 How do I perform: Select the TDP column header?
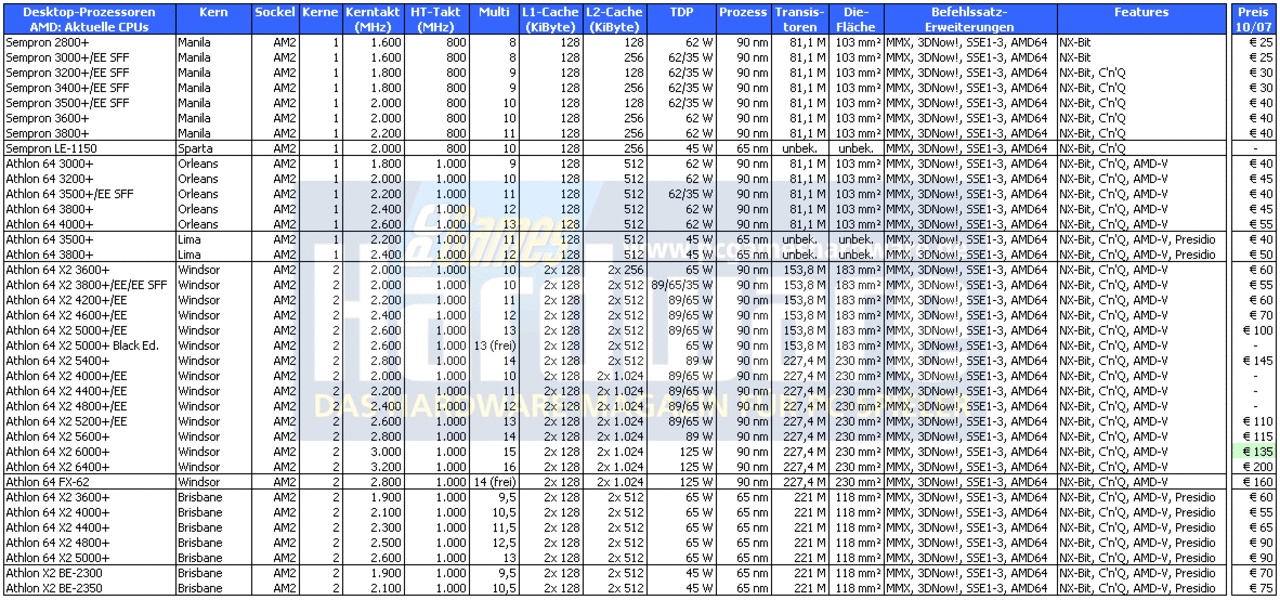[679, 12]
